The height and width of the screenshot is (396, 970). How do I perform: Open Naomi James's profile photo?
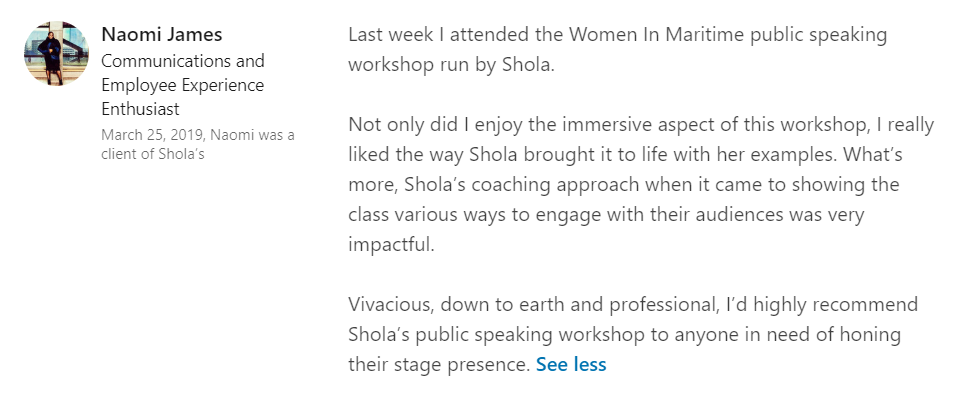pyautogui.click(x=56, y=53)
